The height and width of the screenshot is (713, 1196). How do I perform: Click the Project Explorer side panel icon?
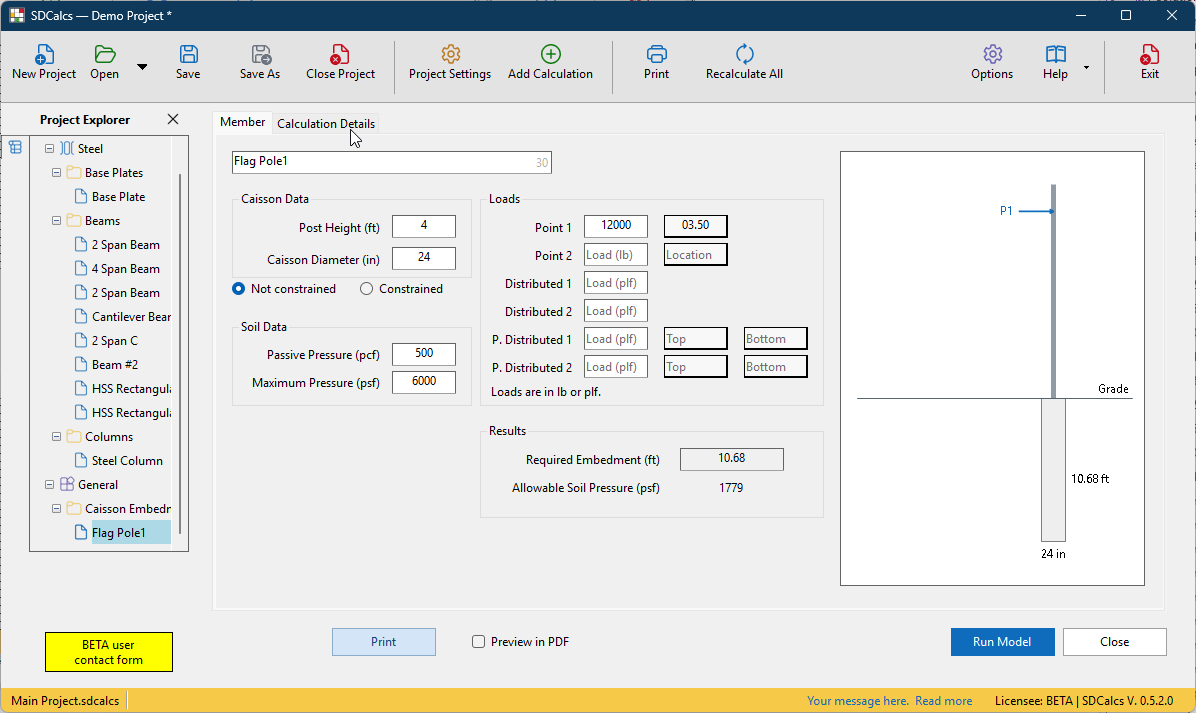15,147
